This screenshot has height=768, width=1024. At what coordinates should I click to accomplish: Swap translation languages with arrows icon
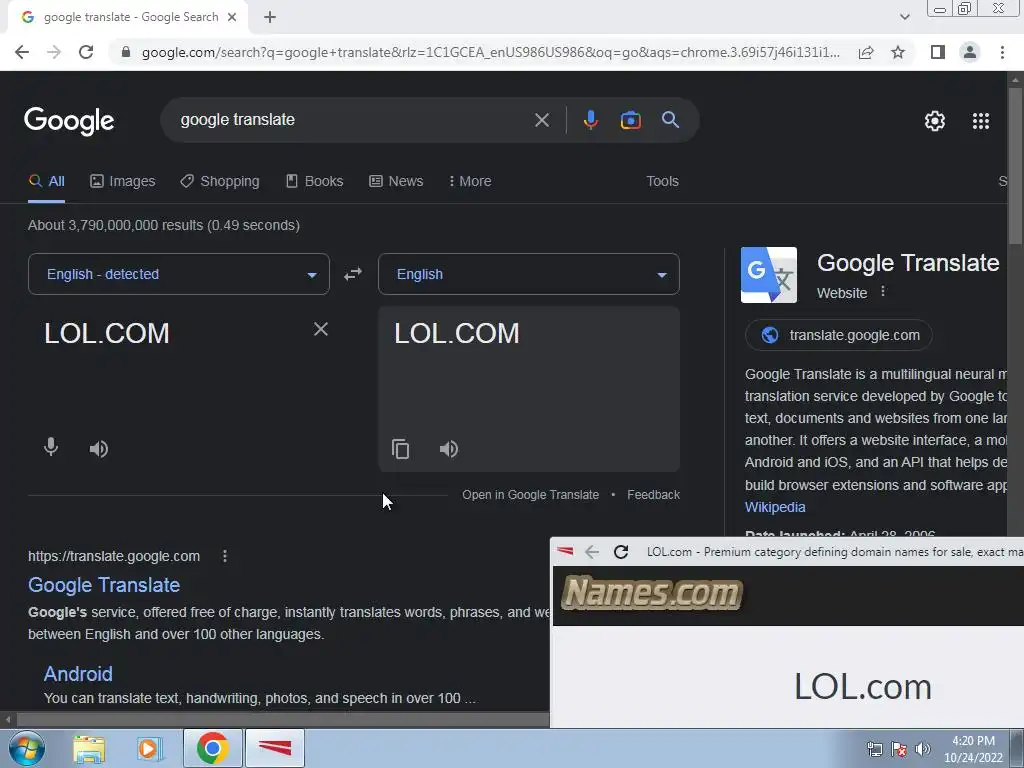pyautogui.click(x=353, y=274)
